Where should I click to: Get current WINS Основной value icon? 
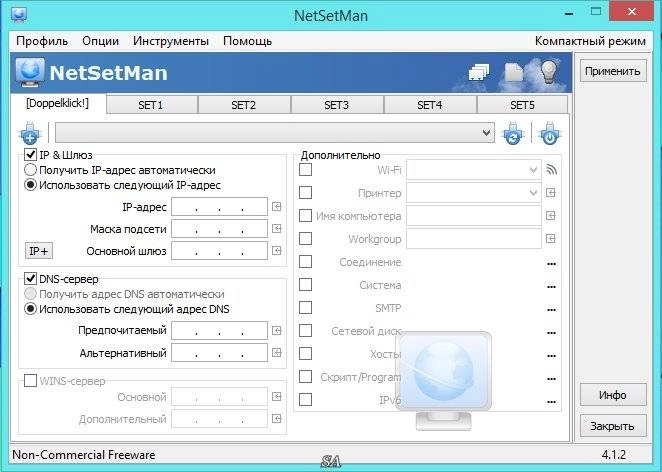(x=277, y=397)
